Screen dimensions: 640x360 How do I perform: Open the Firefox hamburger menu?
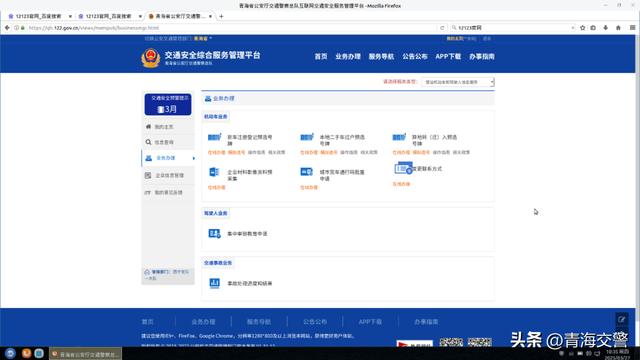coord(632,28)
